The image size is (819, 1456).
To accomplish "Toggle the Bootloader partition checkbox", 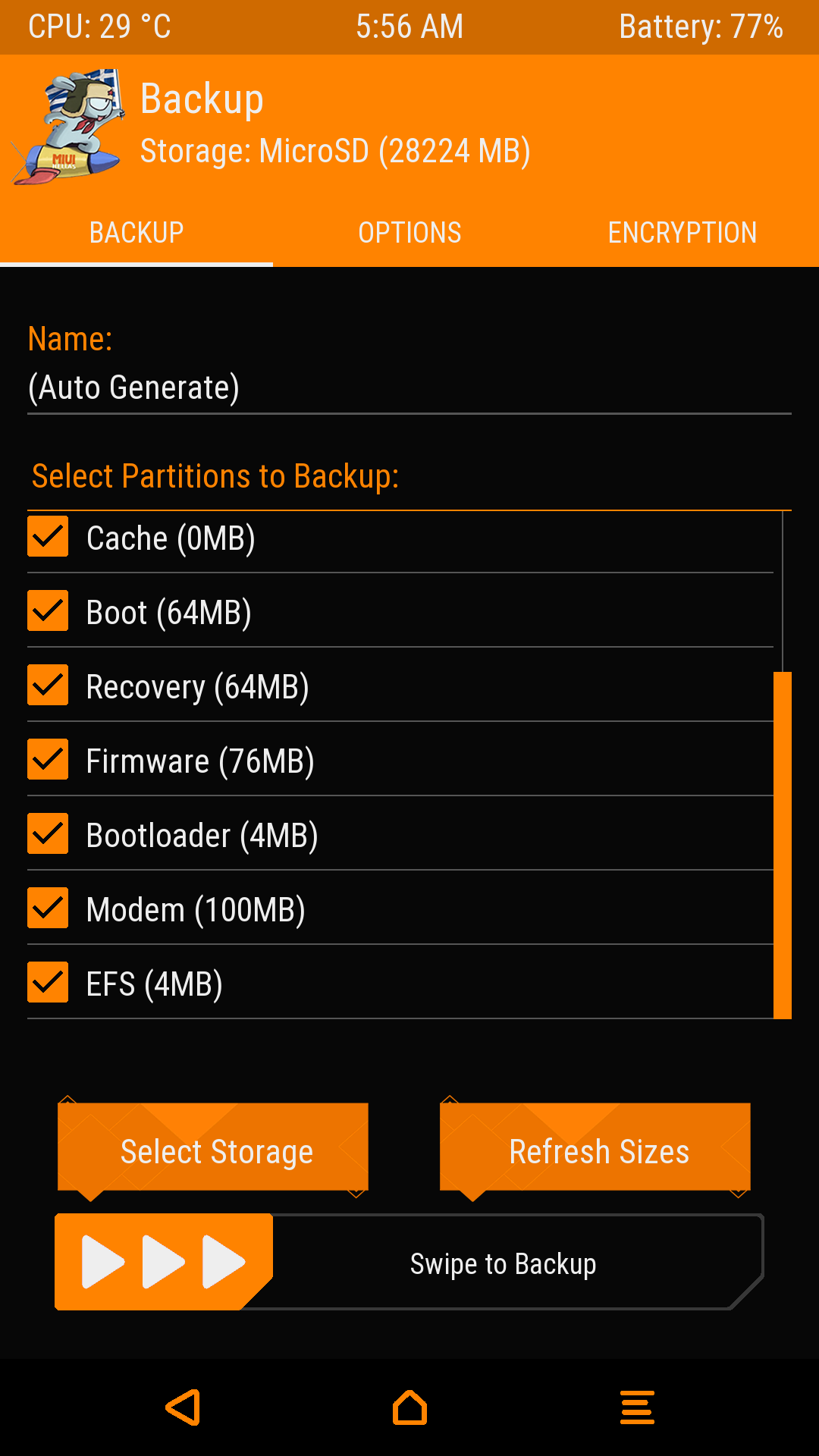I will pyautogui.click(x=48, y=834).
